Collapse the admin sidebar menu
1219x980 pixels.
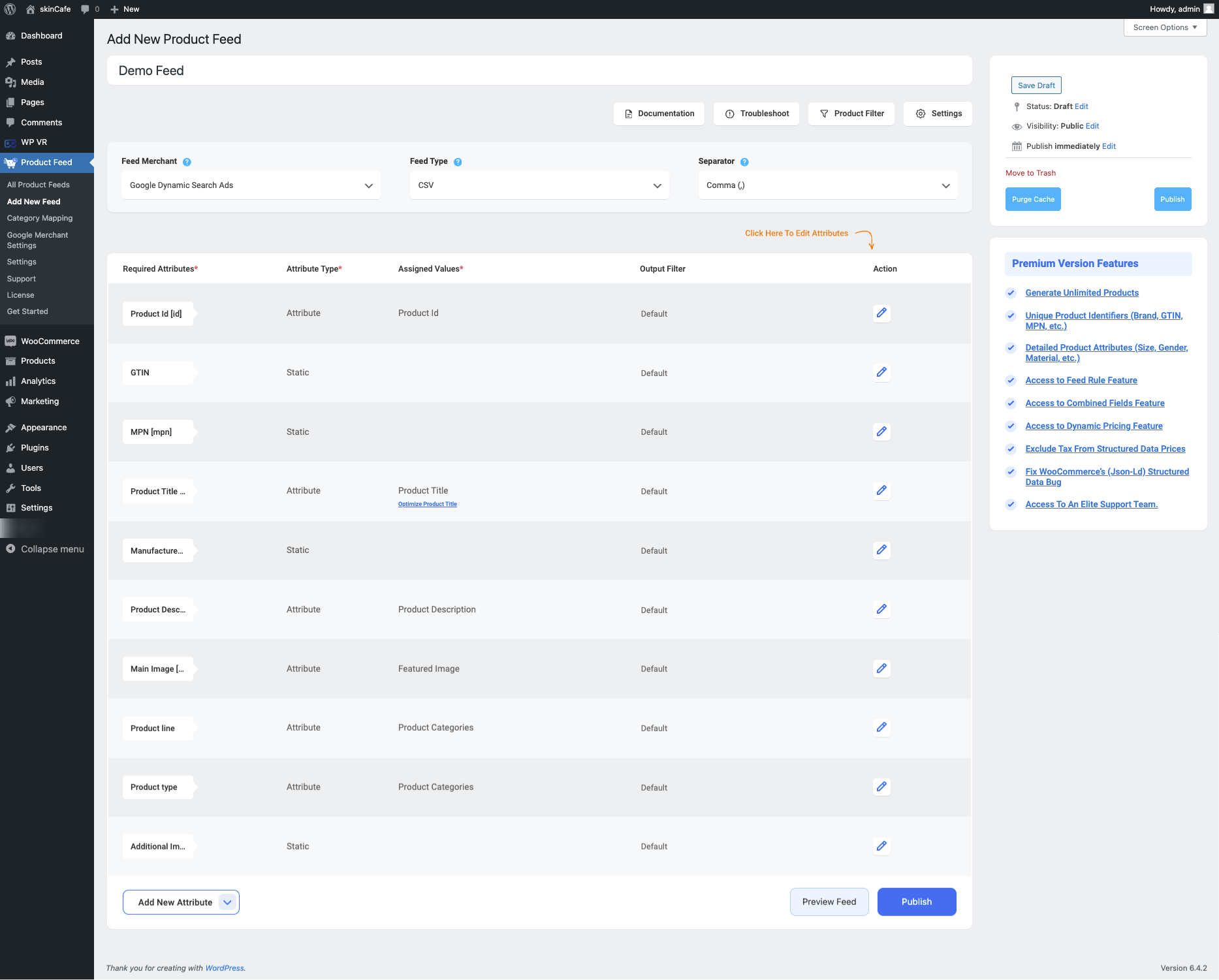coord(47,549)
